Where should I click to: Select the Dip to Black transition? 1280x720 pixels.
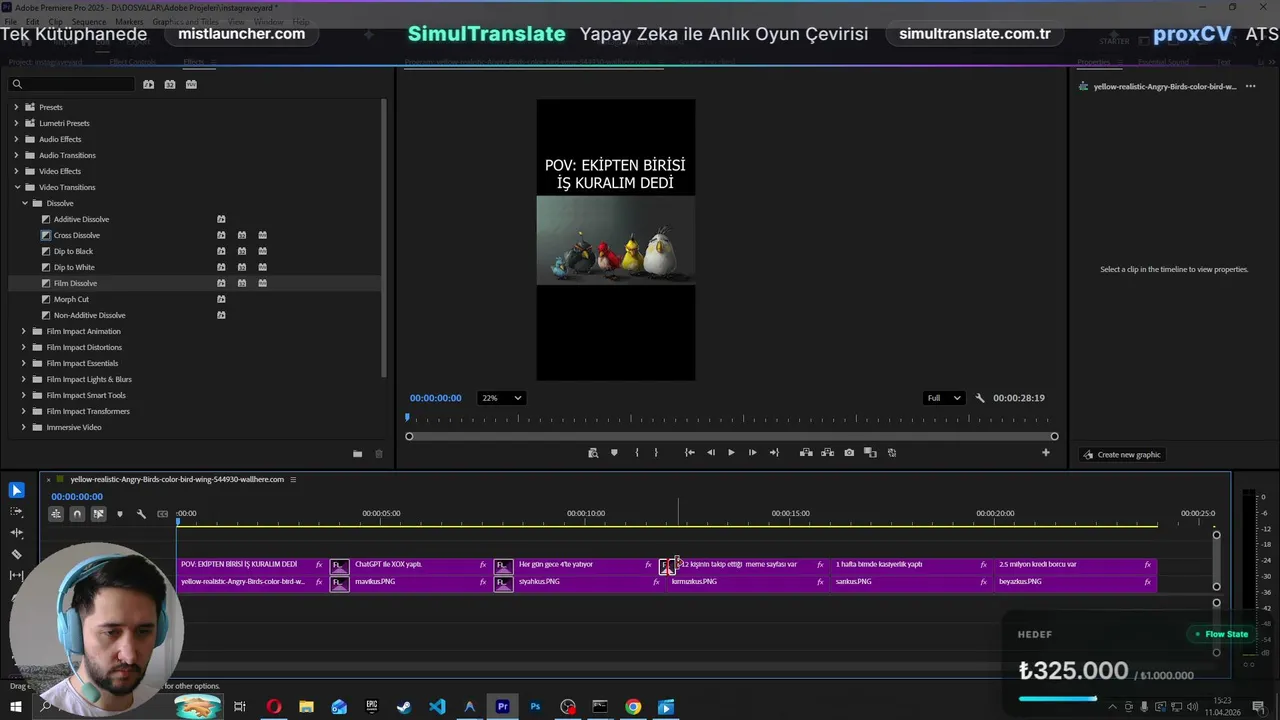point(73,251)
